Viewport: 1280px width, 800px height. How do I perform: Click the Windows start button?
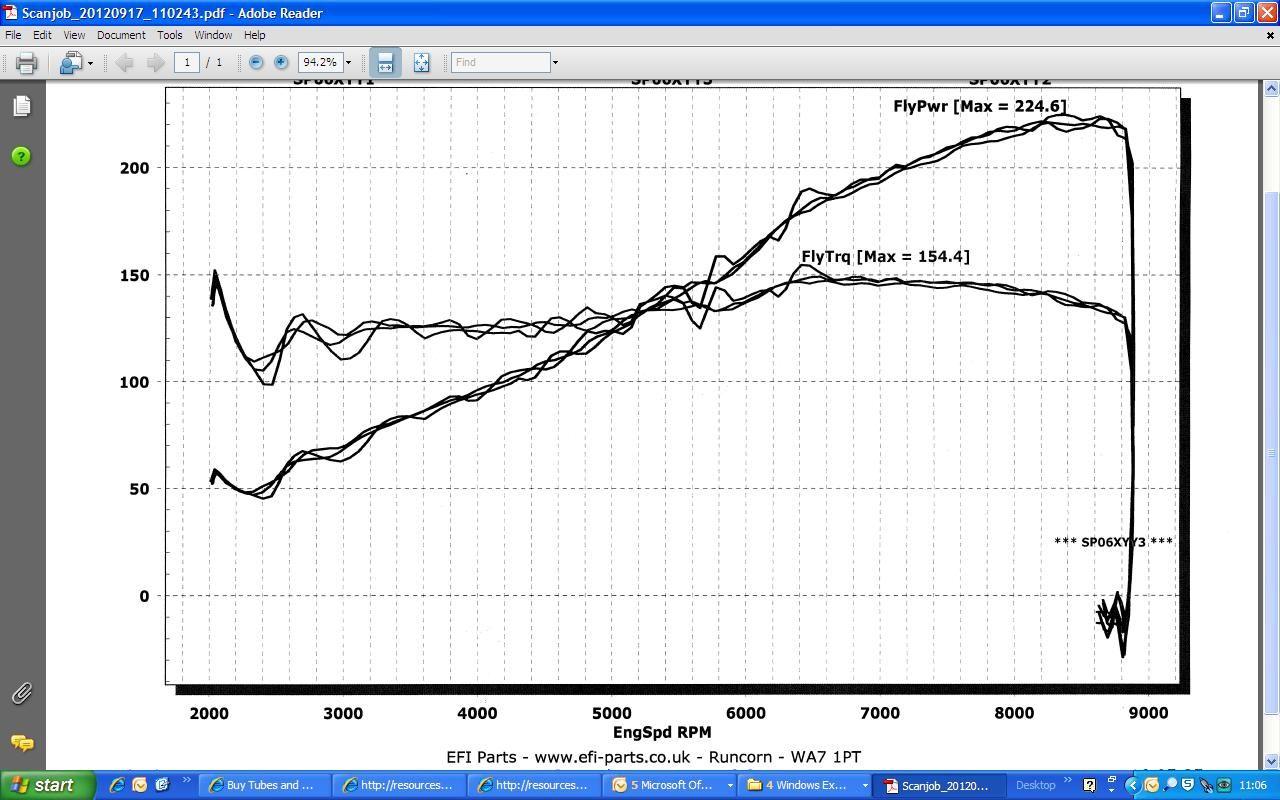tap(47, 785)
